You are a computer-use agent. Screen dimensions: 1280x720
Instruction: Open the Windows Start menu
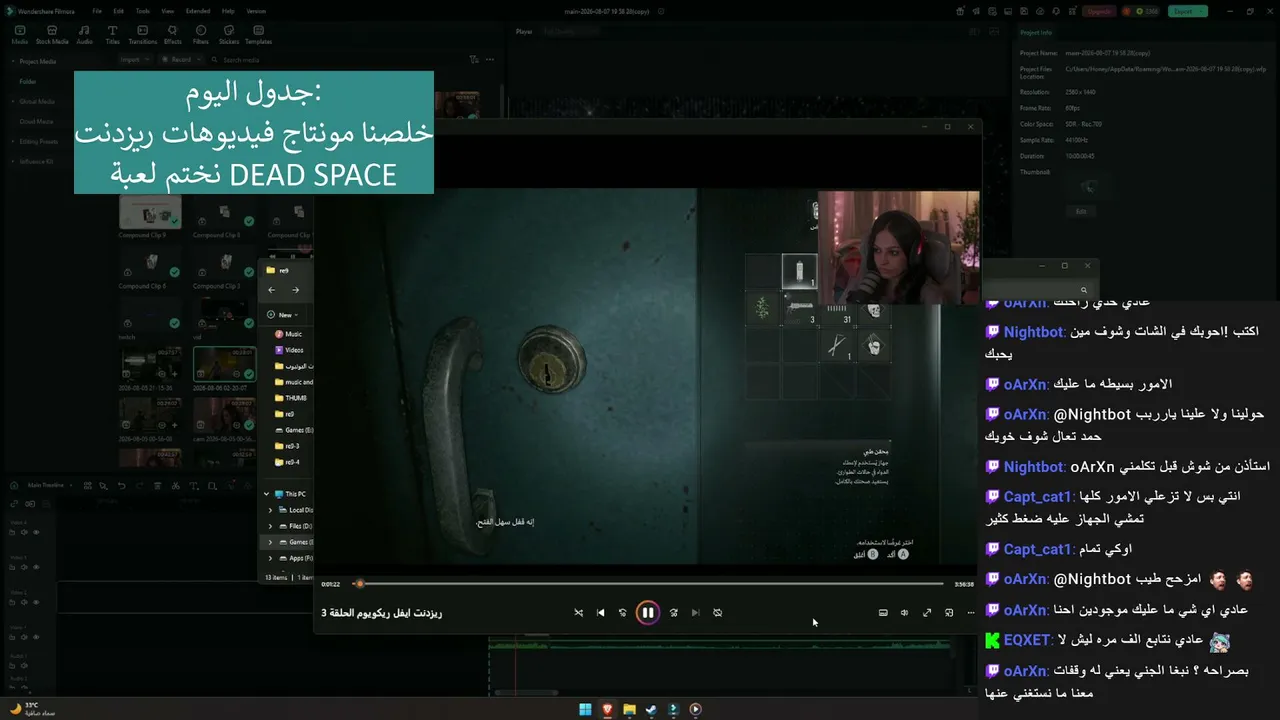point(585,709)
